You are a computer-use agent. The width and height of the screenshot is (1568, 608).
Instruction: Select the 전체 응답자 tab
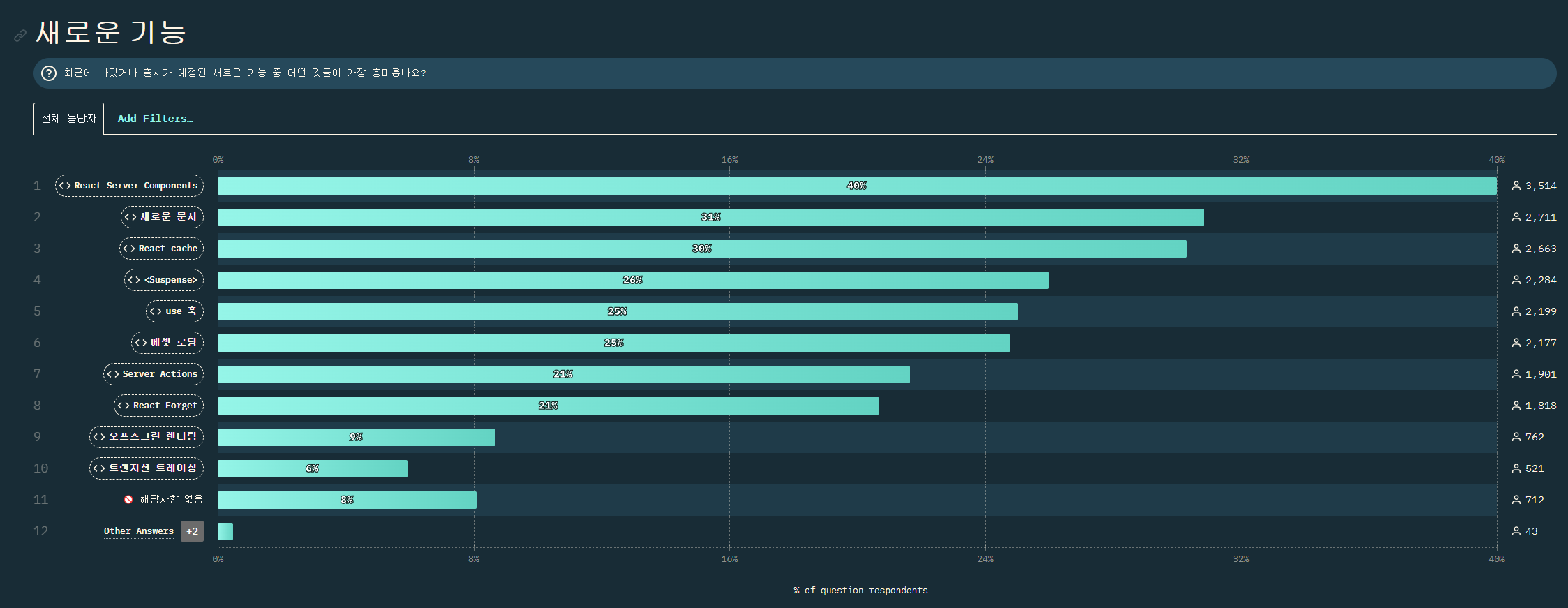pos(68,119)
